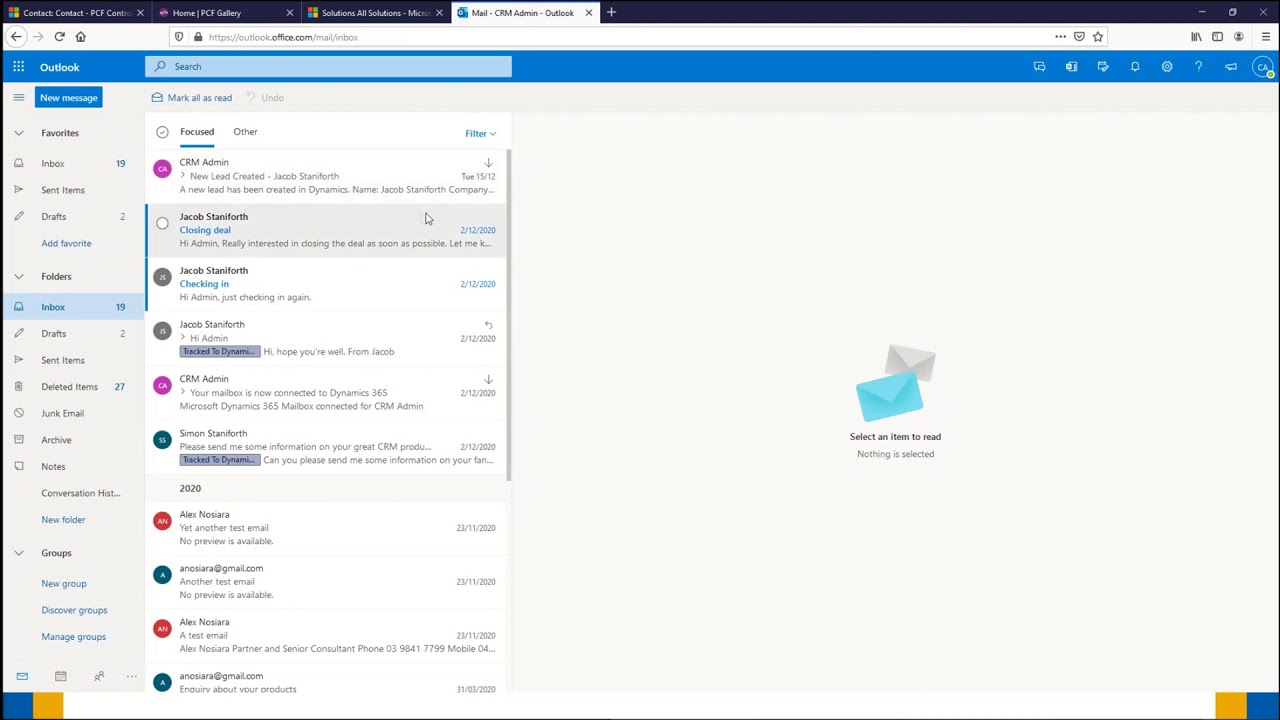The height and width of the screenshot is (720, 1280).
Task: Select all messages with the circle checkbox
Action: click(x=162, y=132)
